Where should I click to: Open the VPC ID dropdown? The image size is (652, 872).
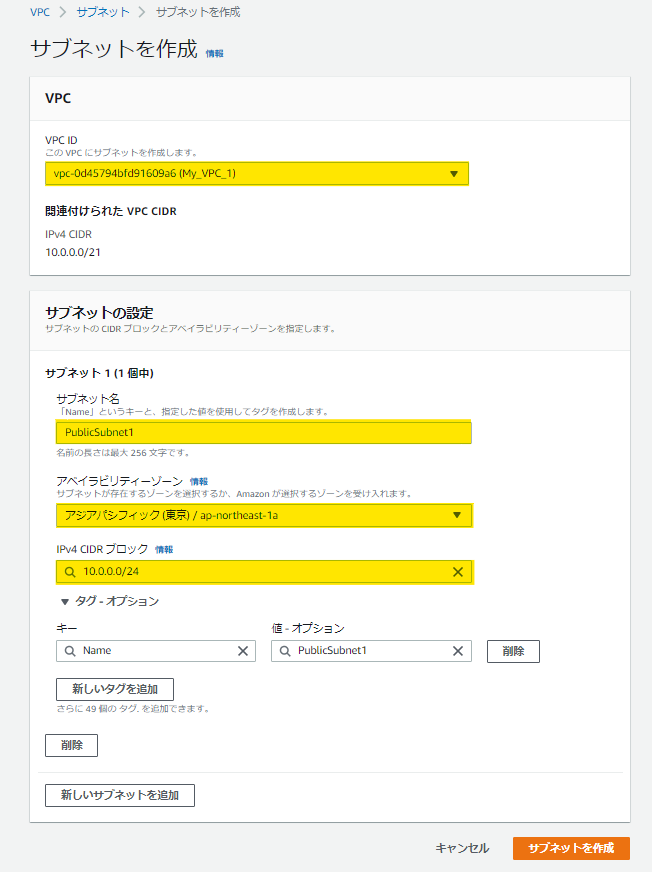(x=455, y=173)
